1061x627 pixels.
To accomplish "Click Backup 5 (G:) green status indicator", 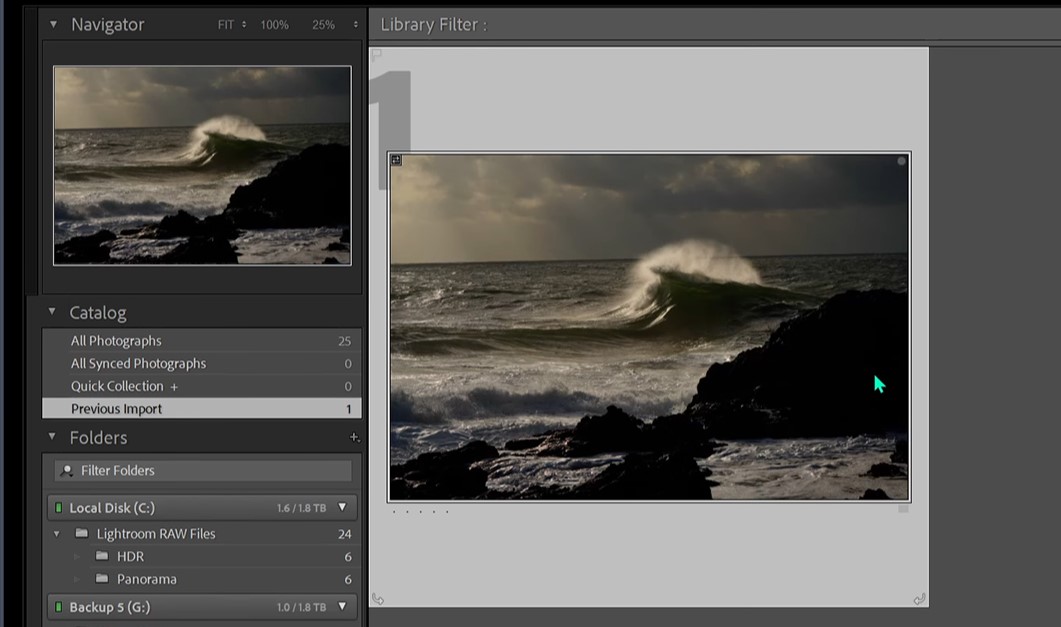I will (x=58, y=607).
